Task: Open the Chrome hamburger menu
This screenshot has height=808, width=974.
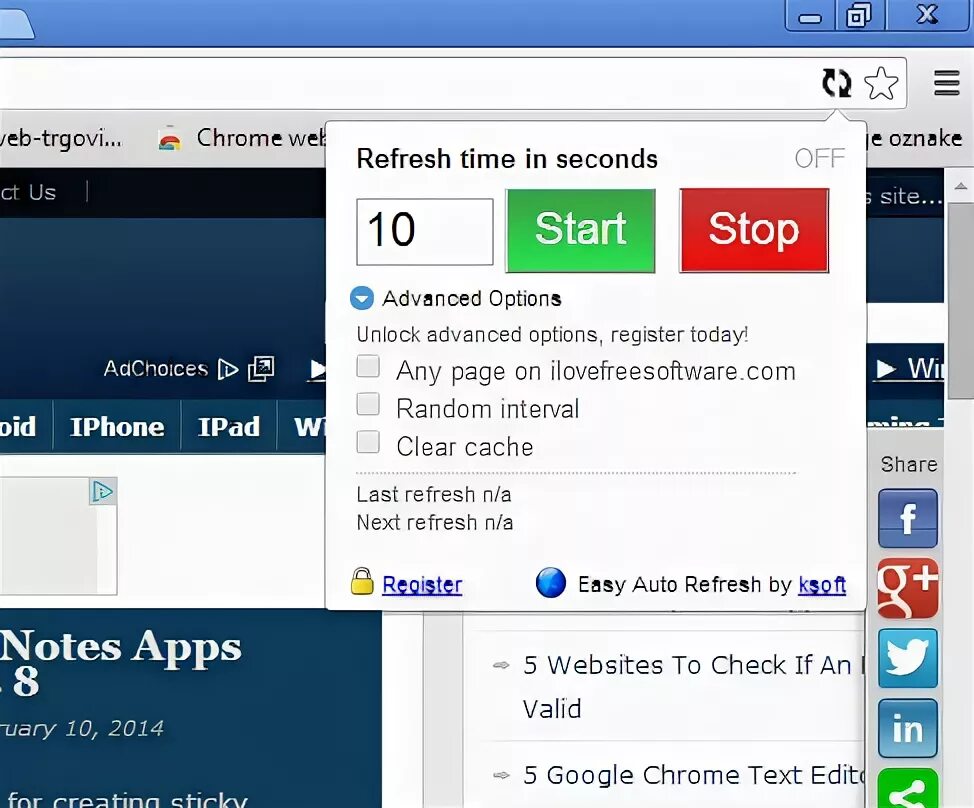Action: pos(947,83)
